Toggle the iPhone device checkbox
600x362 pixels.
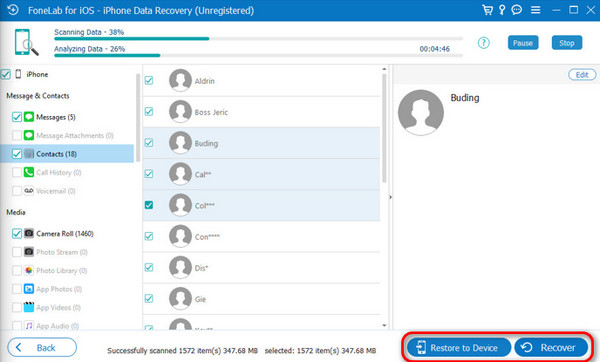pyautogui.click(x=5, y=74)
